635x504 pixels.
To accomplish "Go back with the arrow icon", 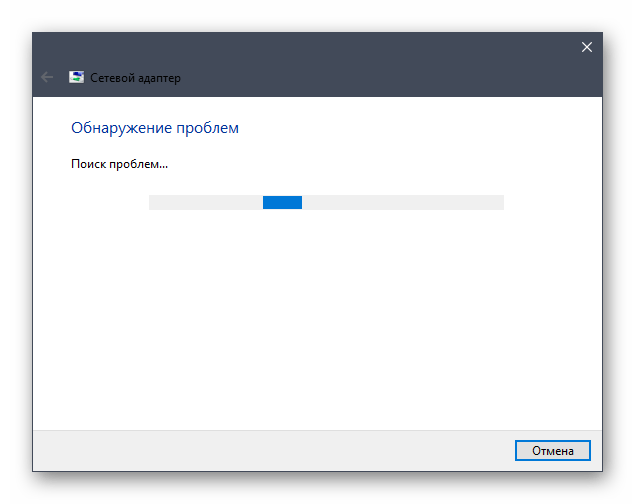I will coord(47,77).
